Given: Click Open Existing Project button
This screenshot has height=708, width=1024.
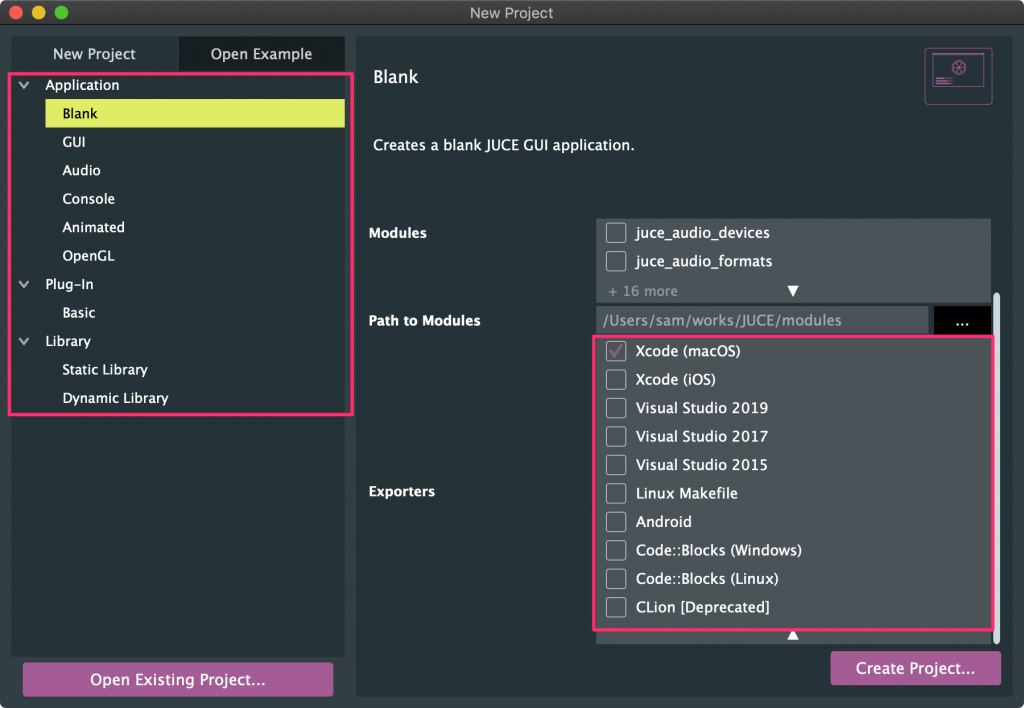Looking at the screenshot, I should pos(178,680).
